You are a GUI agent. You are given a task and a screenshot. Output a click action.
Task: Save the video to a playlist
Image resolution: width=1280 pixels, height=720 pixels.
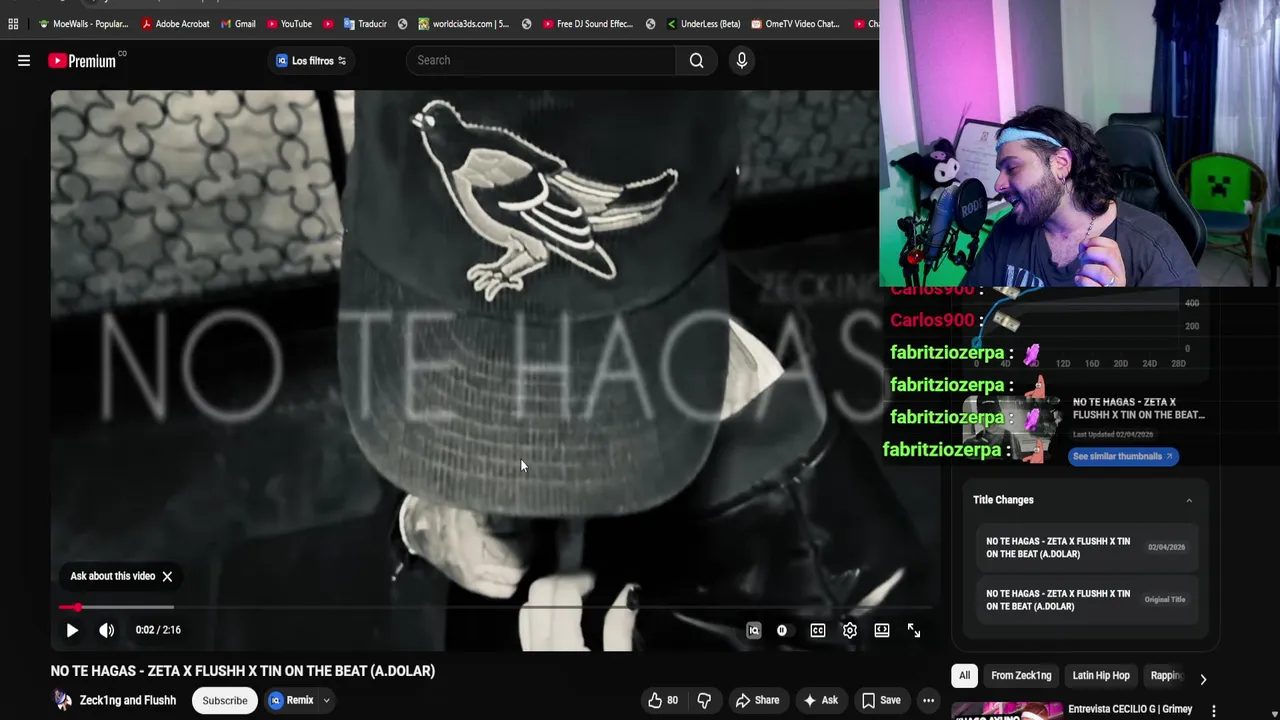pyautogui.click(x=881, y=700)
